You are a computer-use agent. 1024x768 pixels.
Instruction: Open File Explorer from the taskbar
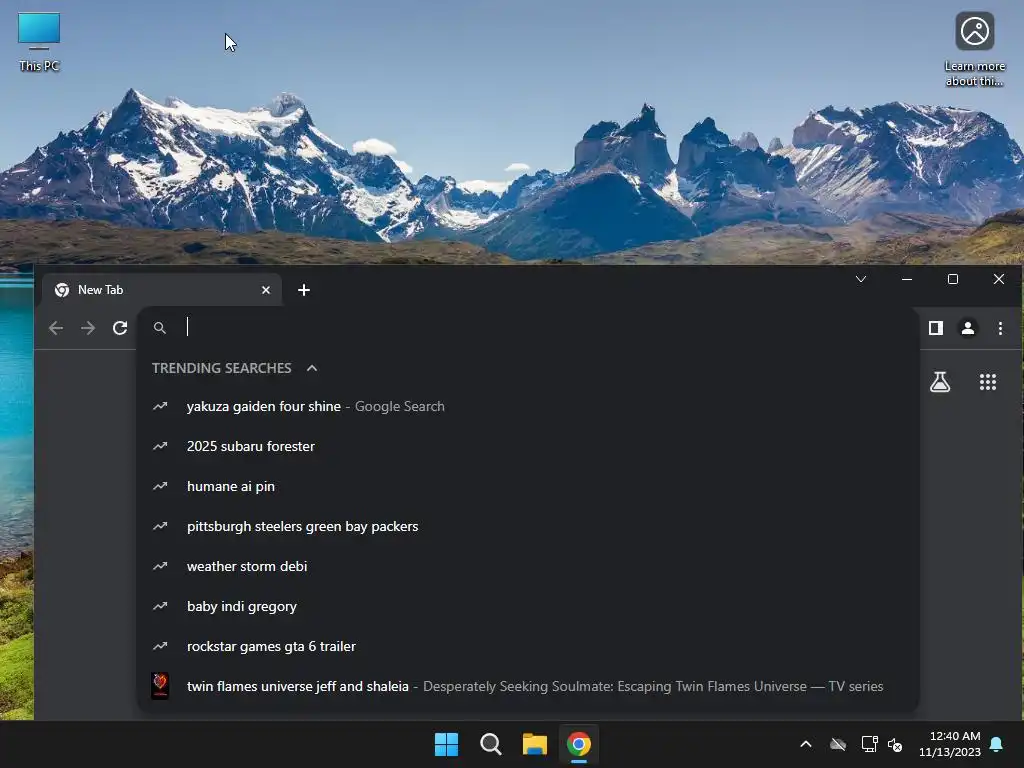[x=535, y=744]
